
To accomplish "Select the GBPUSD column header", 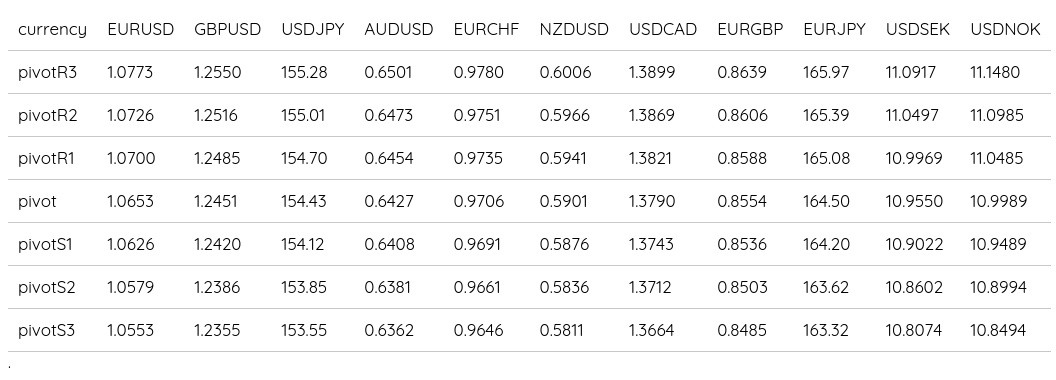I will click(228, 30).
